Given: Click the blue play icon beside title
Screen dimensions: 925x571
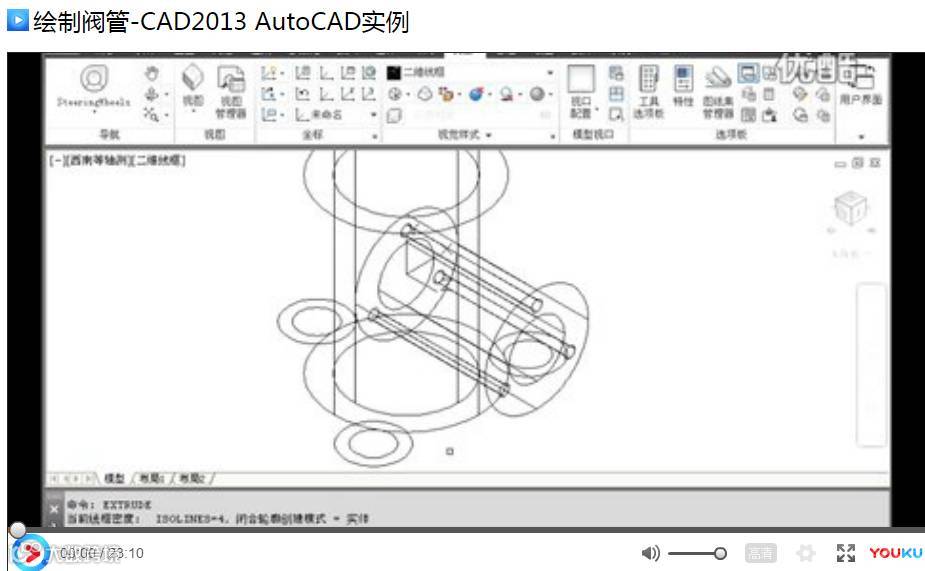Looking at the screenshot, I should coord(18,20).
